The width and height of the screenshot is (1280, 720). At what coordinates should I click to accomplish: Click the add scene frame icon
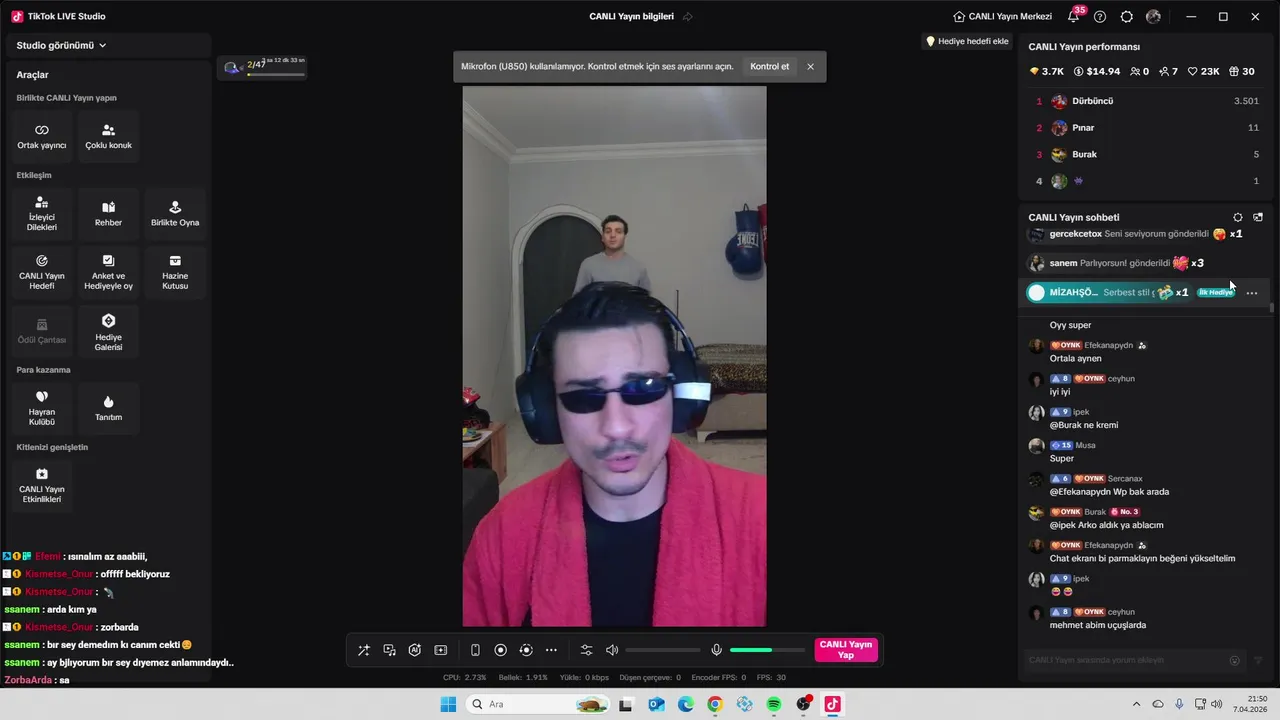tap(441, 650)
